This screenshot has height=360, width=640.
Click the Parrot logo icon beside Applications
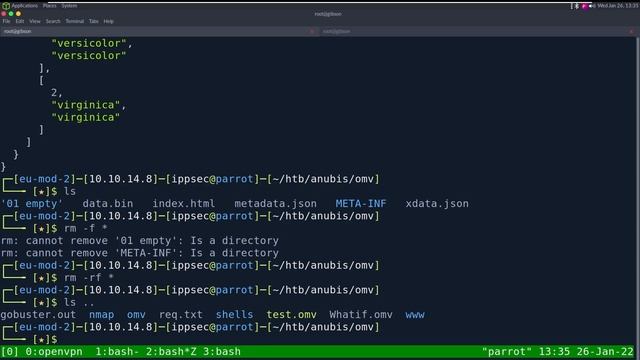(6, 6)
